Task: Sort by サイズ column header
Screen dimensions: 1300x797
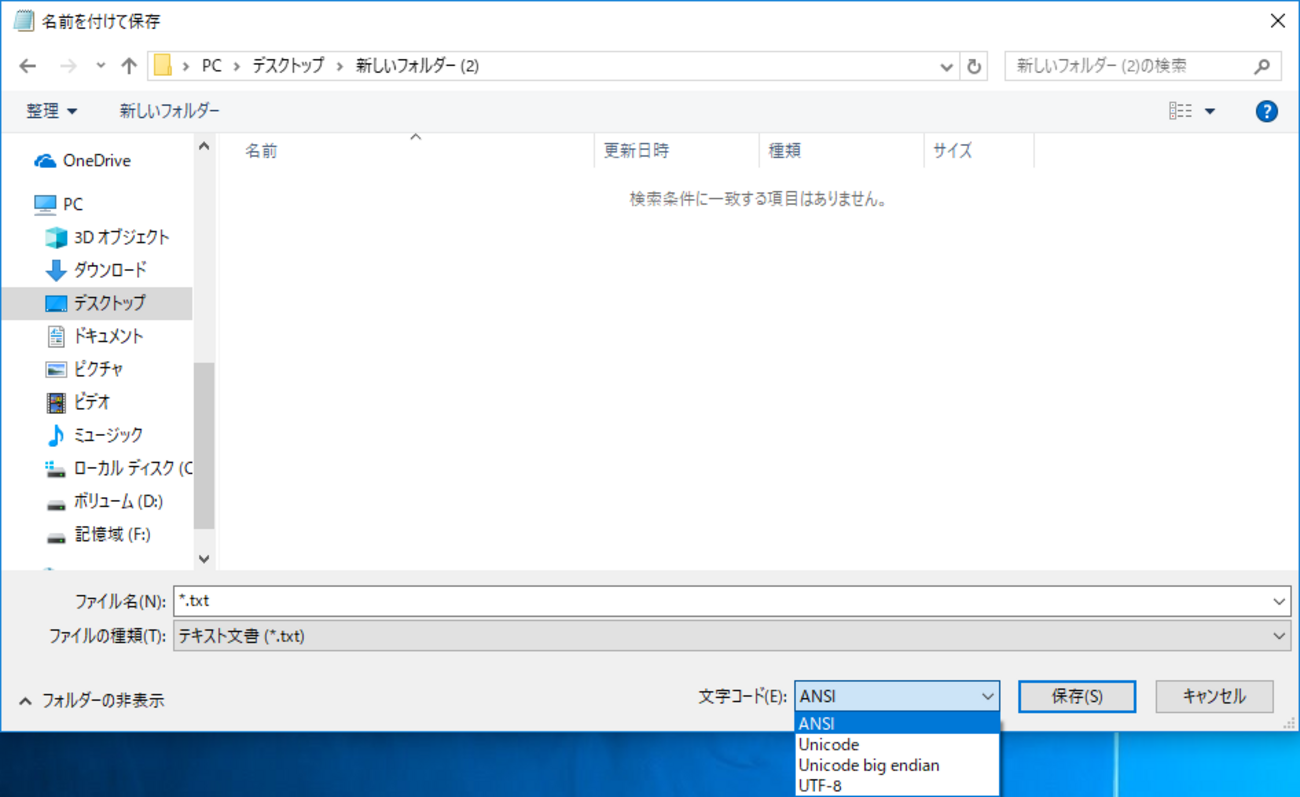Action: [x=978, y=151]
